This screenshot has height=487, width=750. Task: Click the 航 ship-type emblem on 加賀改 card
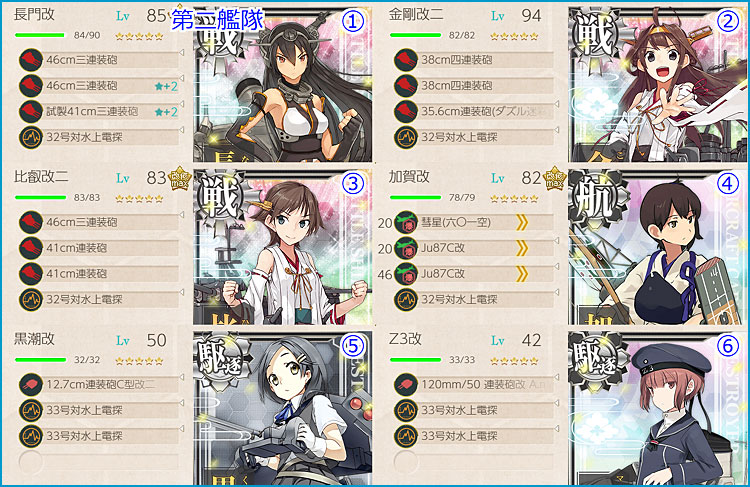[x=596, y=198]
